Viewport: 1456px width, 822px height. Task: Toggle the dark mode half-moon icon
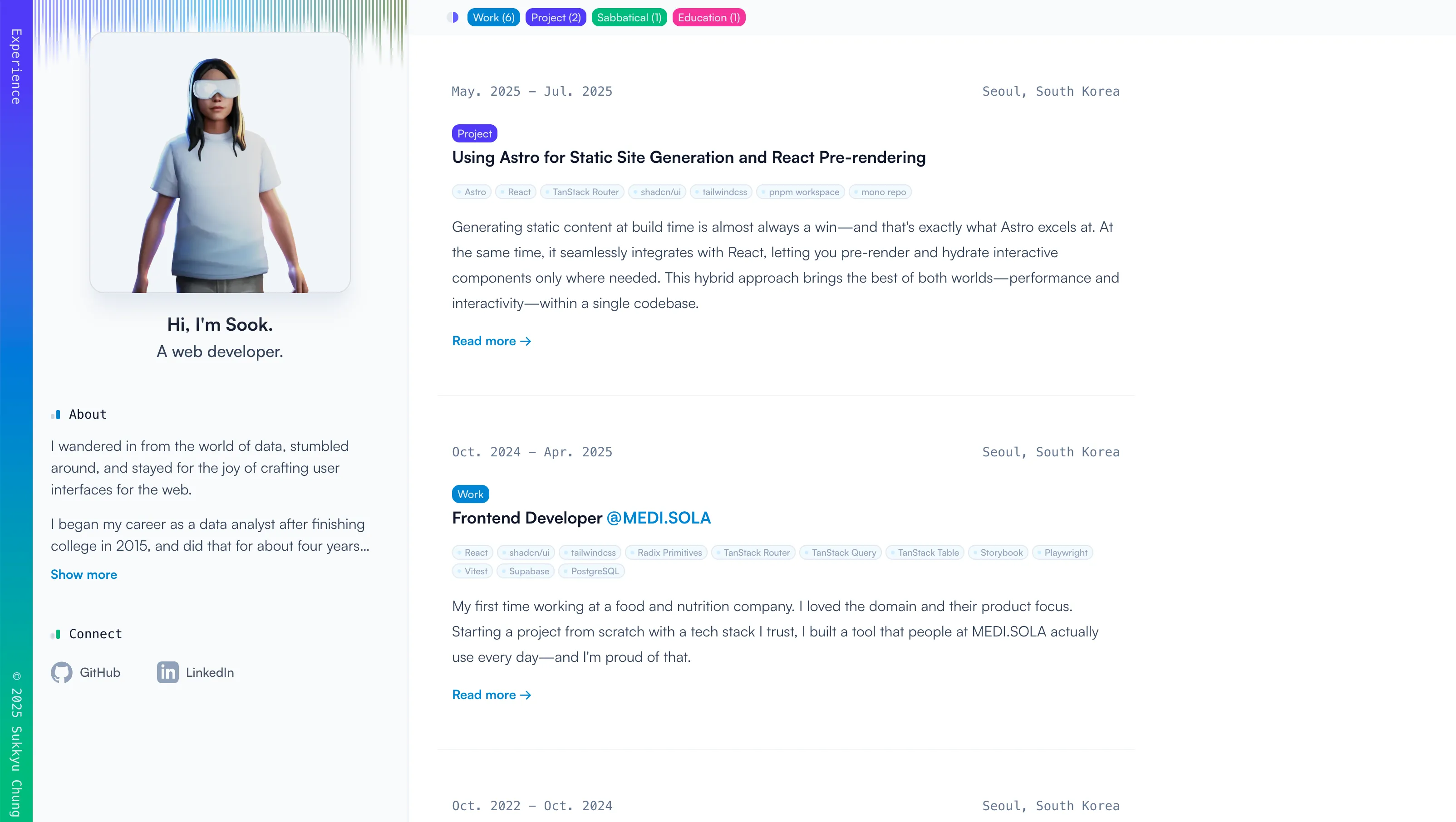(452, 18)
